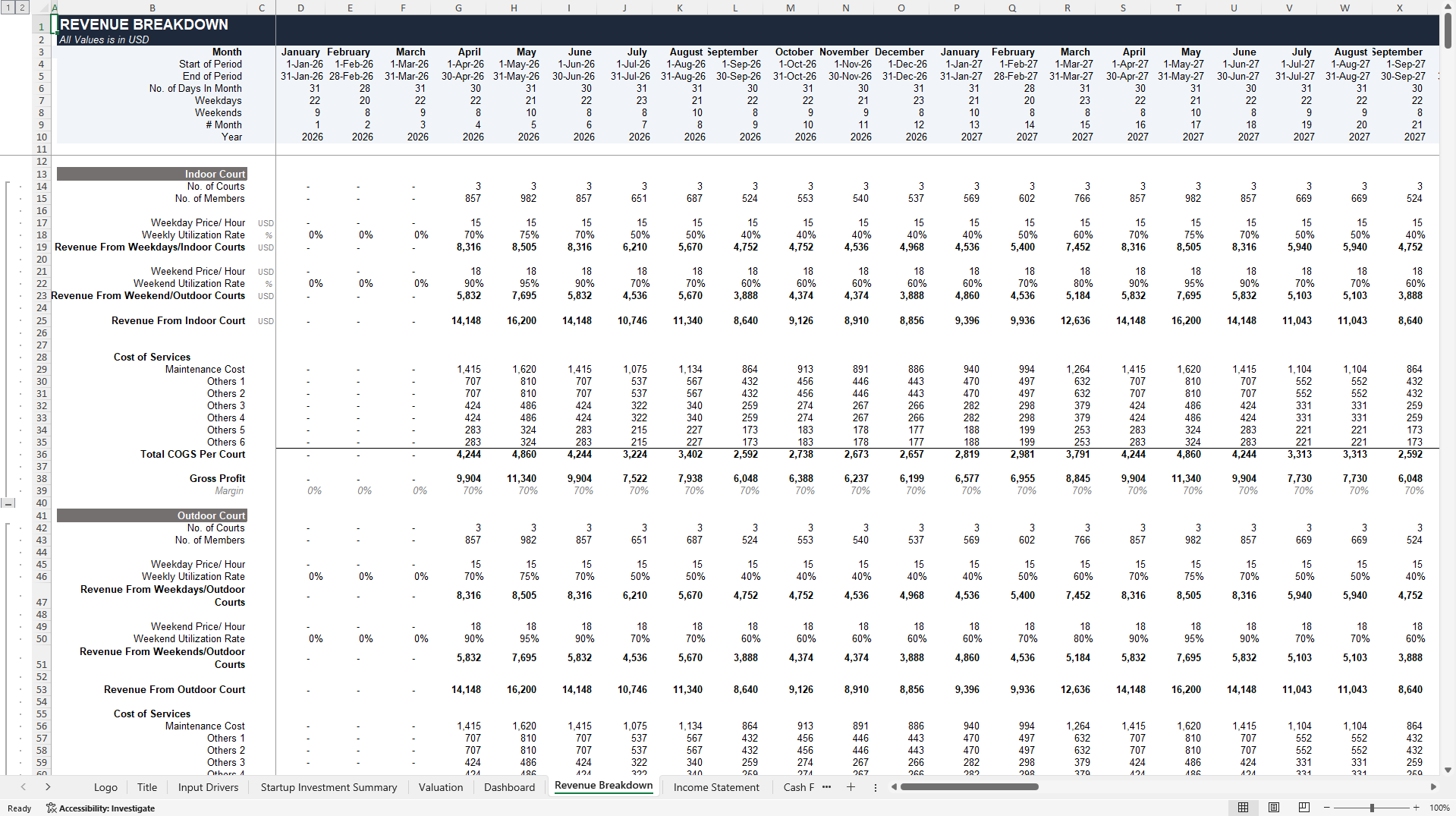Click outline level 1 button
Image resolution: width=1456 pixels, height=816 pixels.
(x=7, y=8)
